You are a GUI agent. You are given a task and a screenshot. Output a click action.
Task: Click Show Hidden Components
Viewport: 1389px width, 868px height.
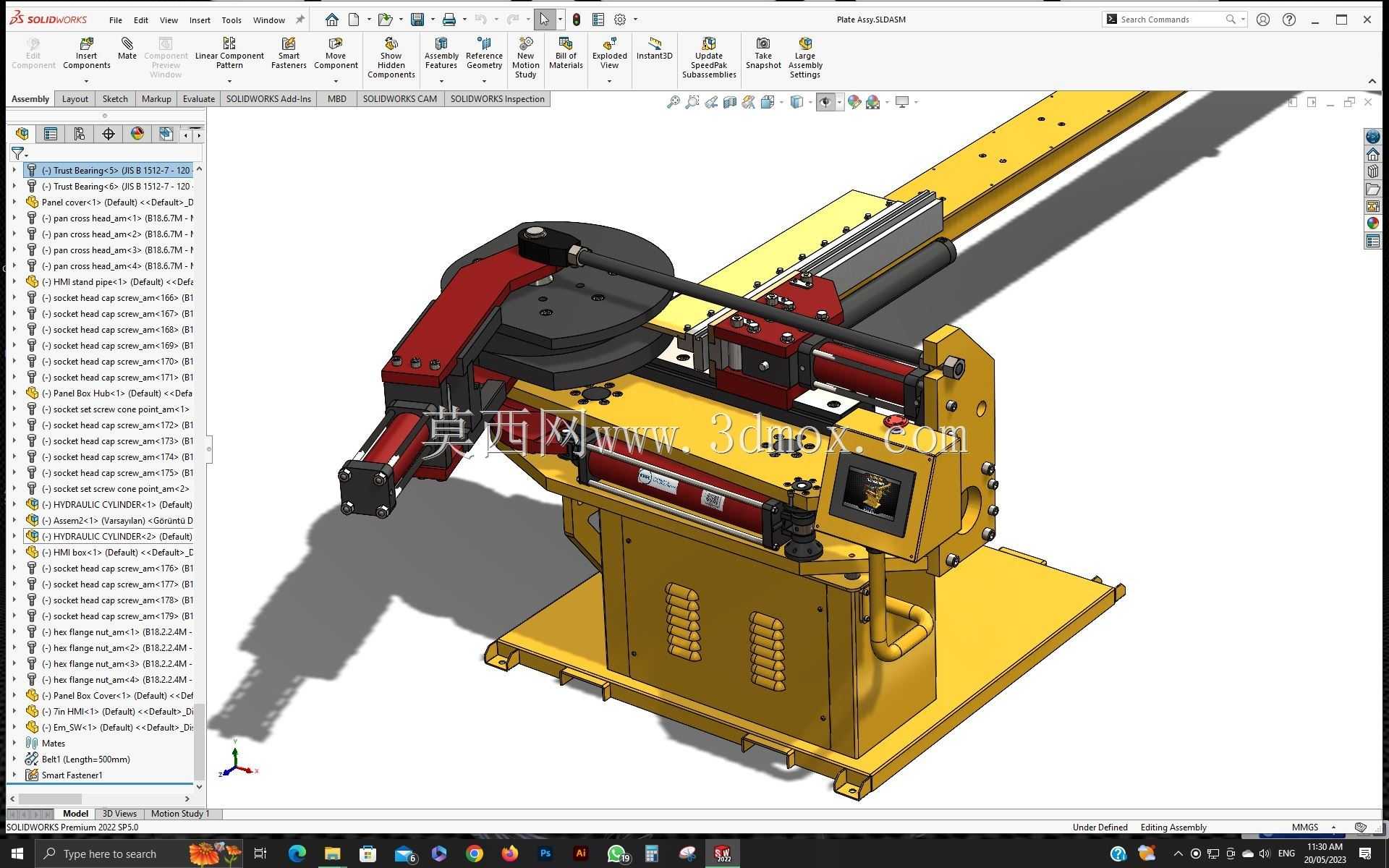[x=391, y=58]
